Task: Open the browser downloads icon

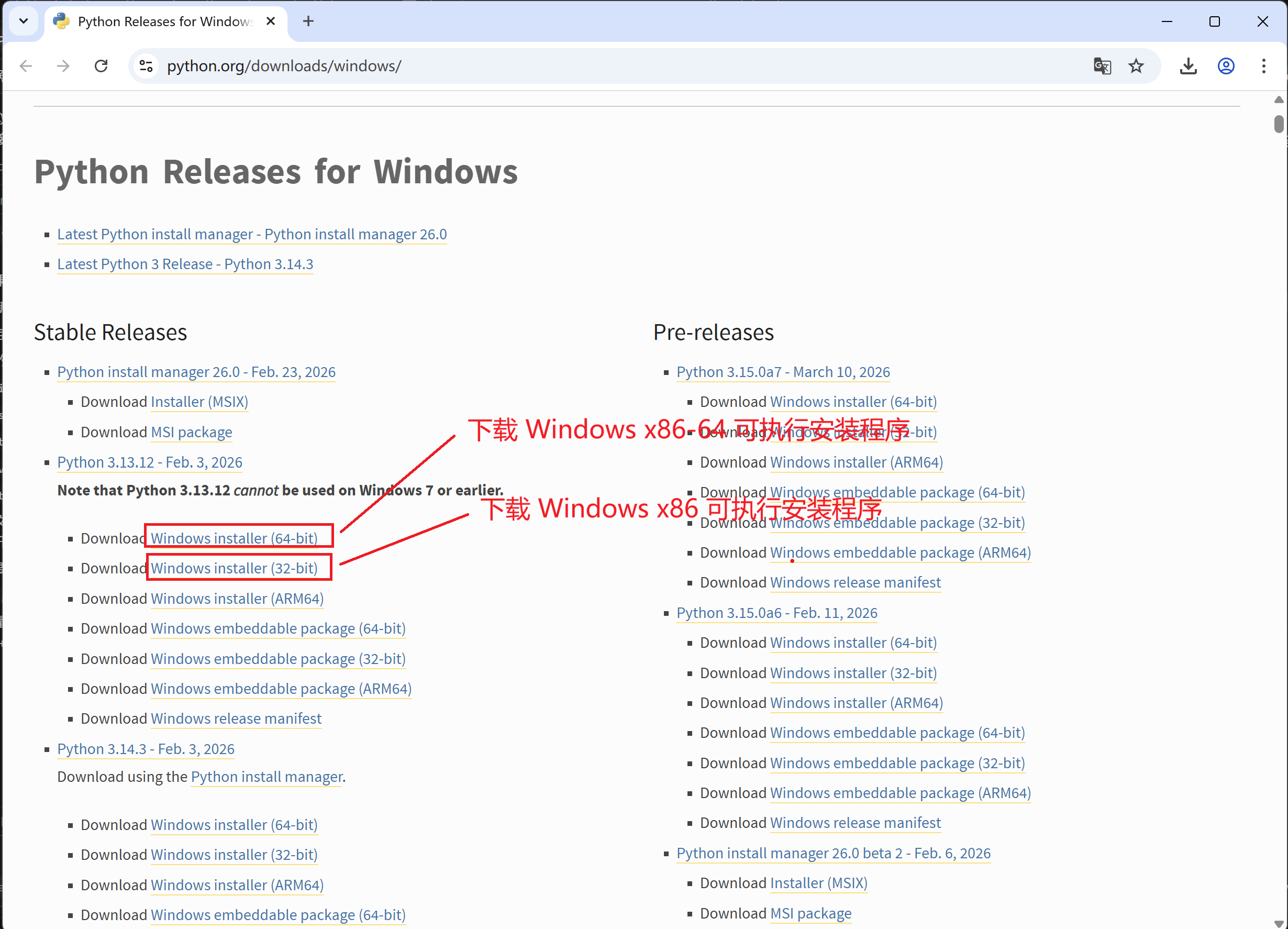Action: point(1188,67)
